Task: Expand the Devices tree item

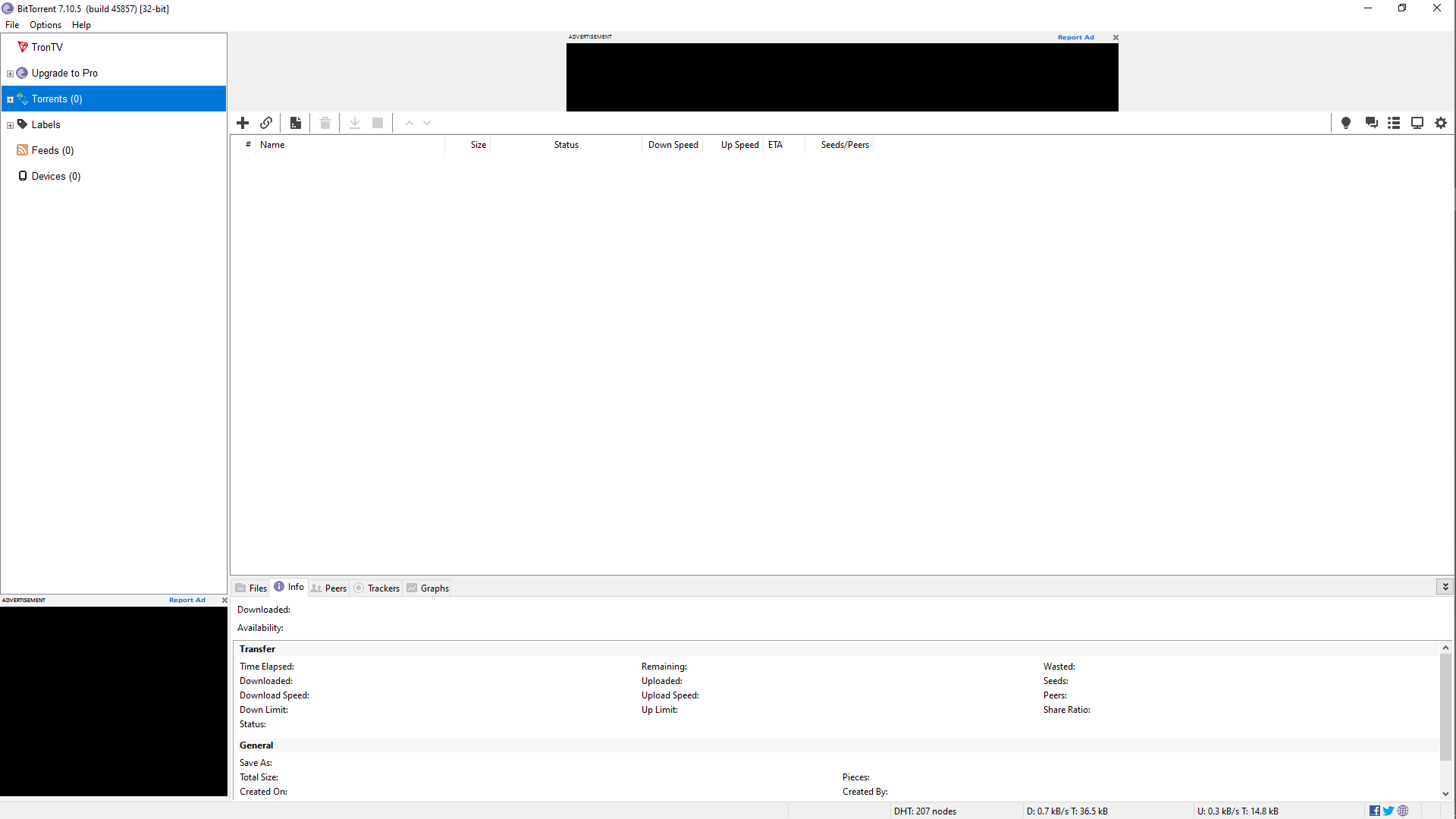Action: coord(10,176)
